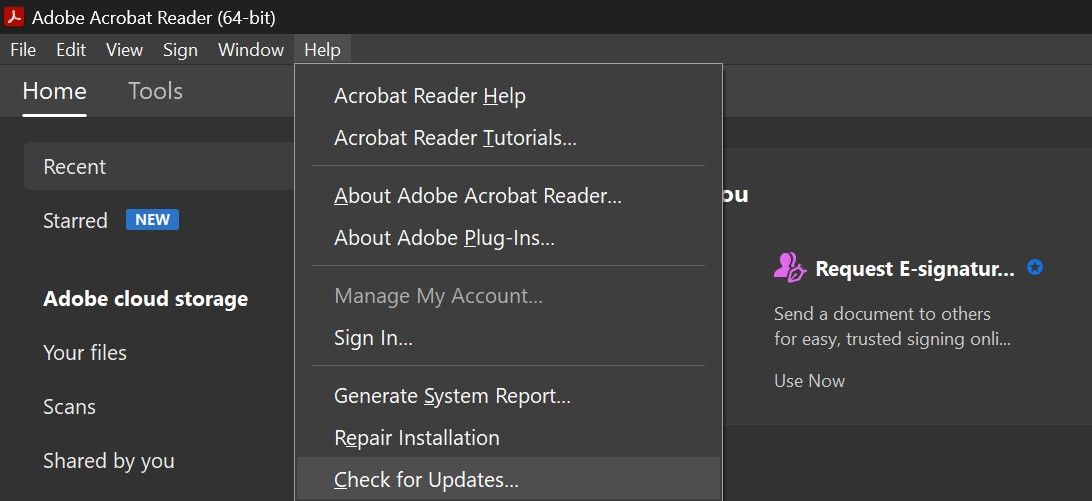
Task: Open the View menu
Action: (x=125, y=49)
